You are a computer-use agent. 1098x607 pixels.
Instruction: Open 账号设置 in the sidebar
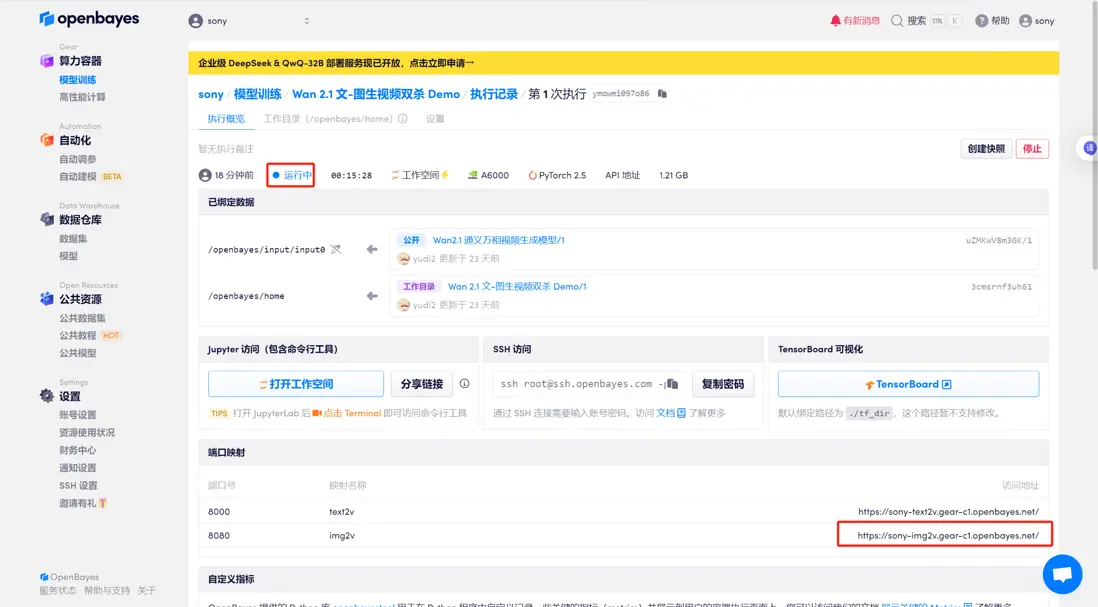point(78,414)
